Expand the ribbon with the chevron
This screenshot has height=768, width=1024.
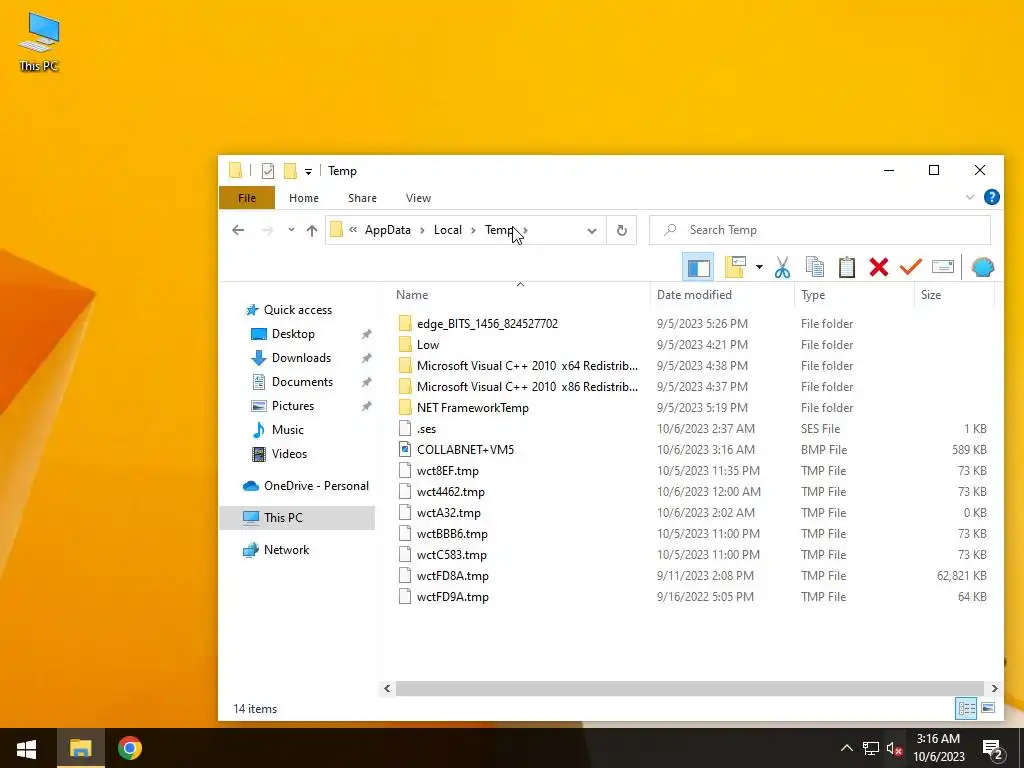pos(970,197)
